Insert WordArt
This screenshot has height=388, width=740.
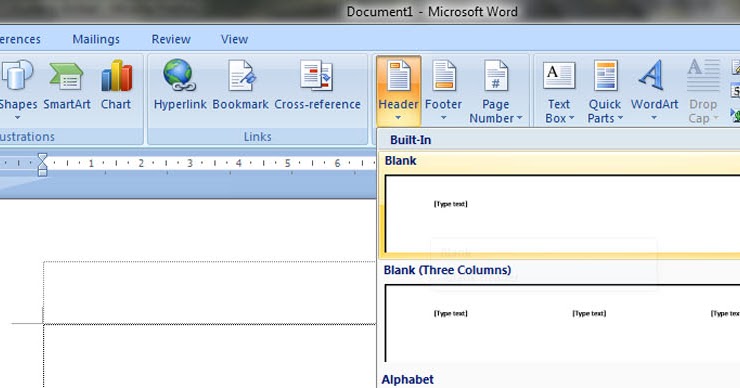pyautogui.click(x=654, y=90)
